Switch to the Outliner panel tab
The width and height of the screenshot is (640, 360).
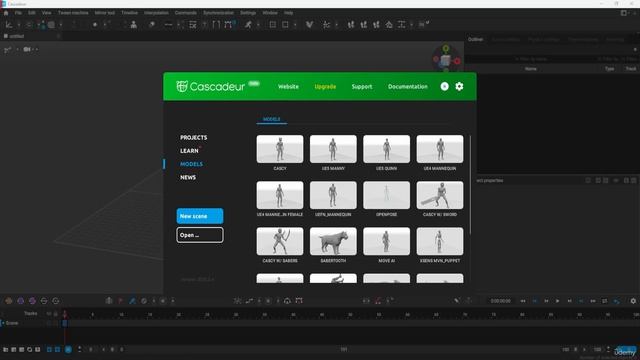(x=476, y=39)
